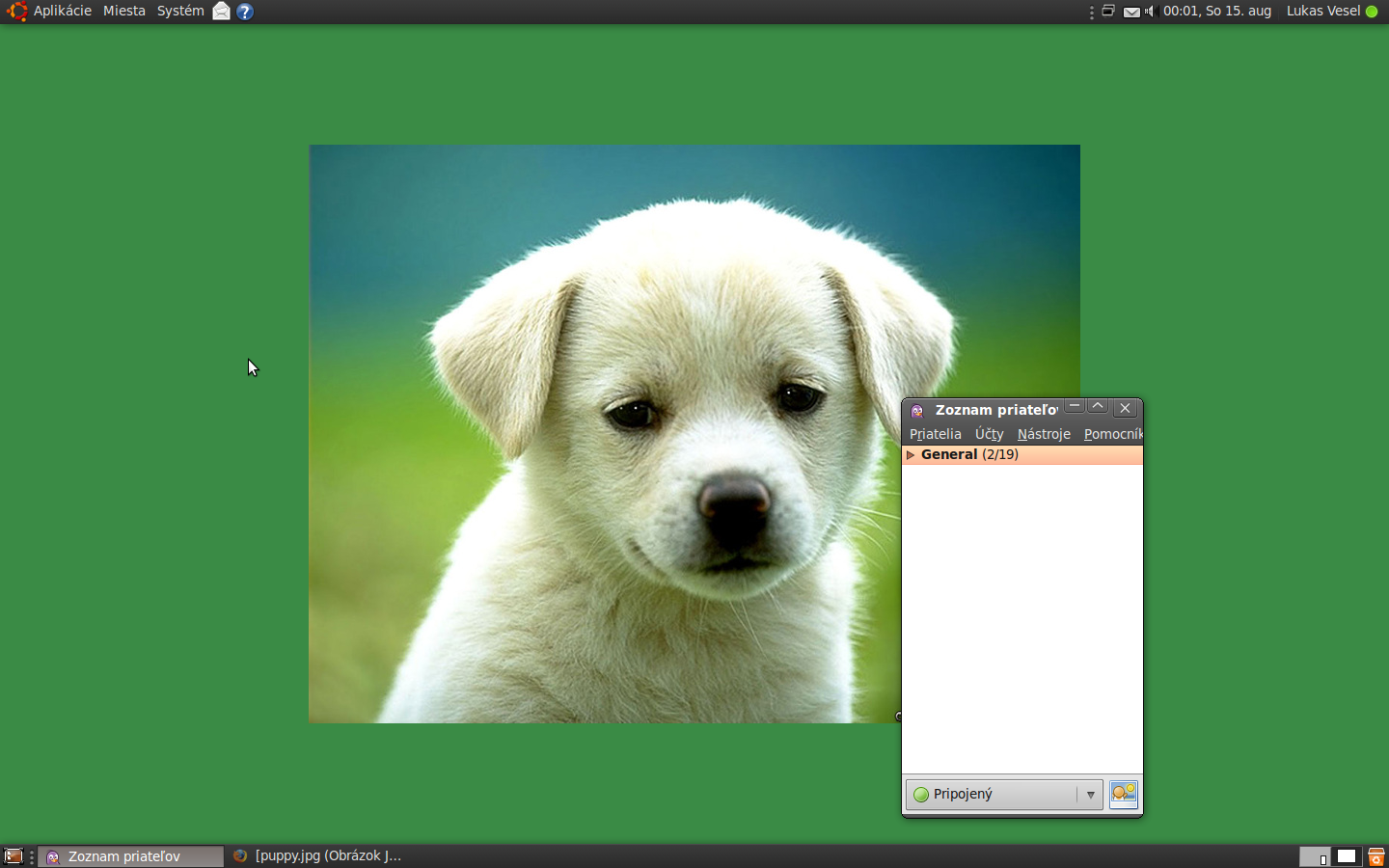
Task: Open the clock showing 00:01, So 15. aug
Action: click(1217, 12)
